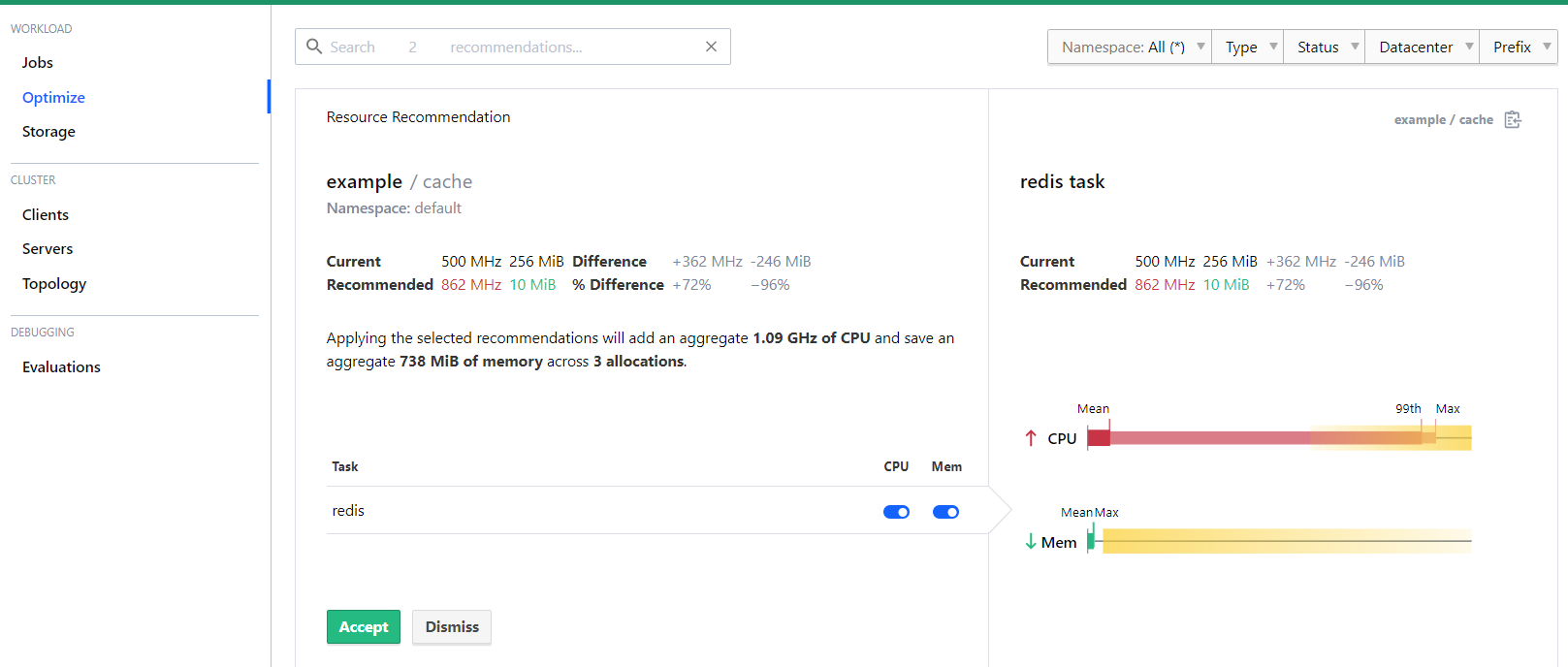1568x667 pixels.
Task: Expand the Type filter dropdown
Action: (x=1248, y=47)
